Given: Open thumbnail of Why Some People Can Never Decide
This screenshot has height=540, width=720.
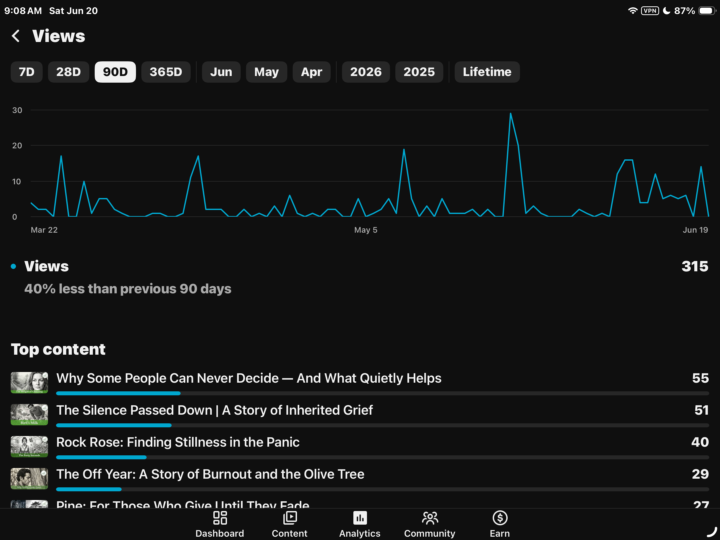Looking at the screenshot, I should 29,382.
